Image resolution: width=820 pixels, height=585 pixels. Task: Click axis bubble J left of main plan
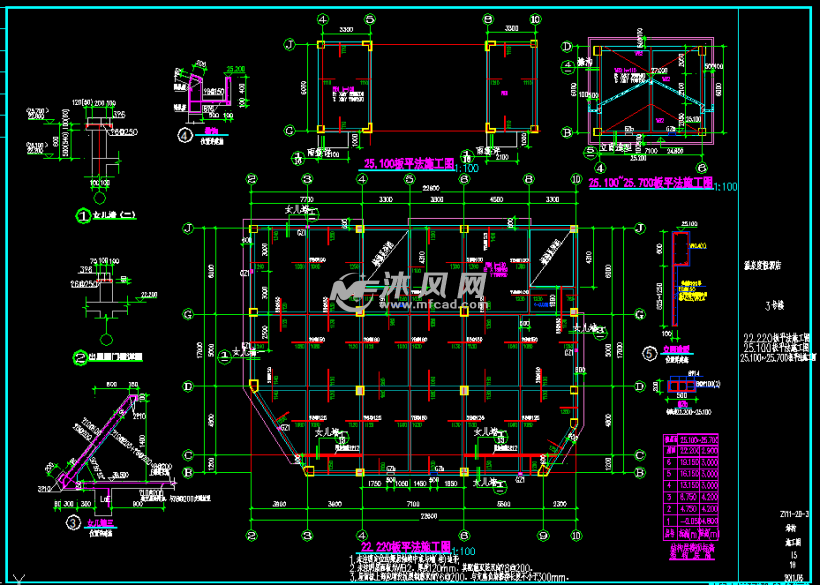(187, 229)
